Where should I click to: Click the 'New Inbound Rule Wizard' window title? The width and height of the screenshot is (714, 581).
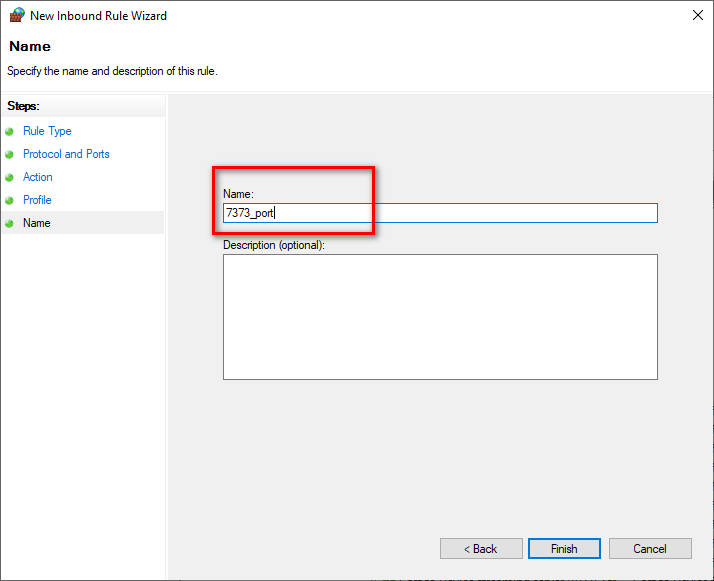[98, 16]
